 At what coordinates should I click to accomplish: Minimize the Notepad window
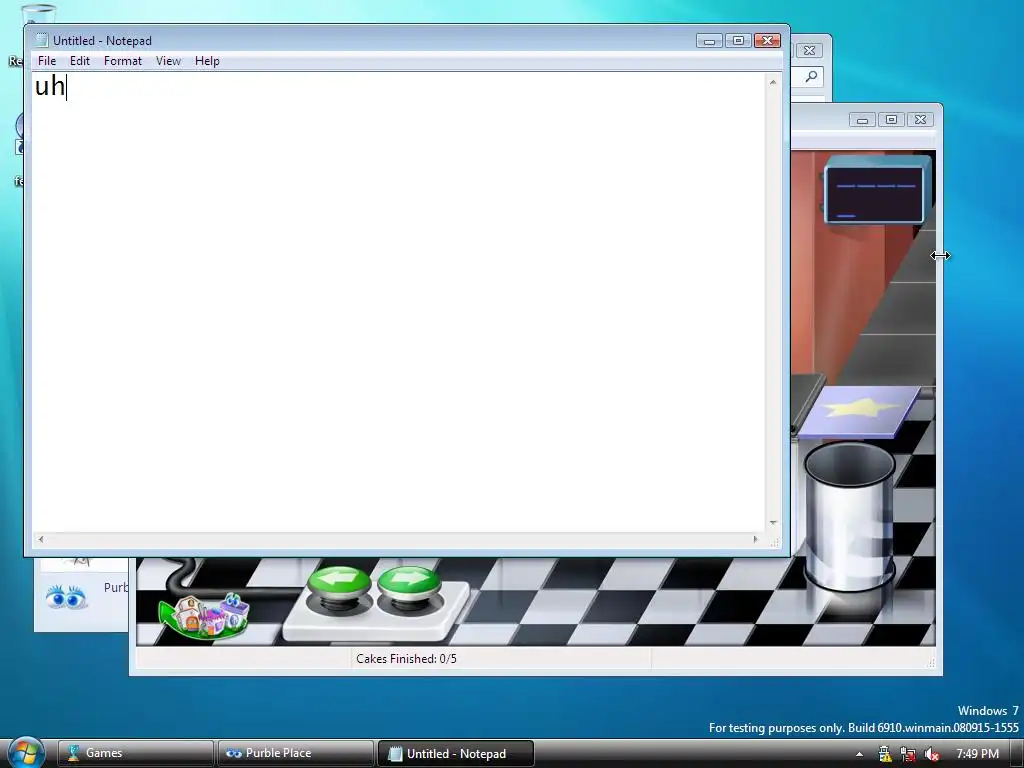coord(709,40)
